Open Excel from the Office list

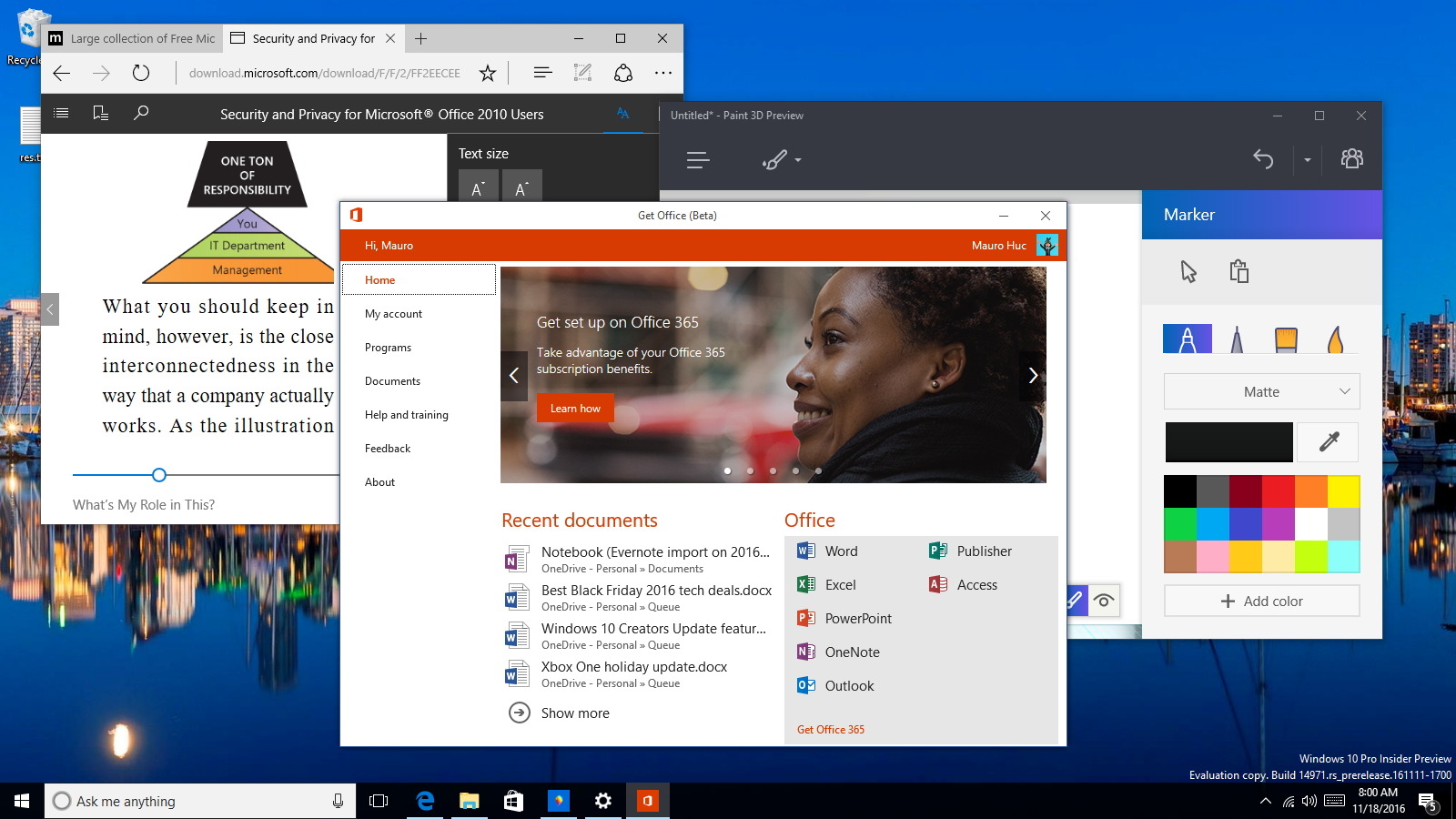tap(826, 584)
